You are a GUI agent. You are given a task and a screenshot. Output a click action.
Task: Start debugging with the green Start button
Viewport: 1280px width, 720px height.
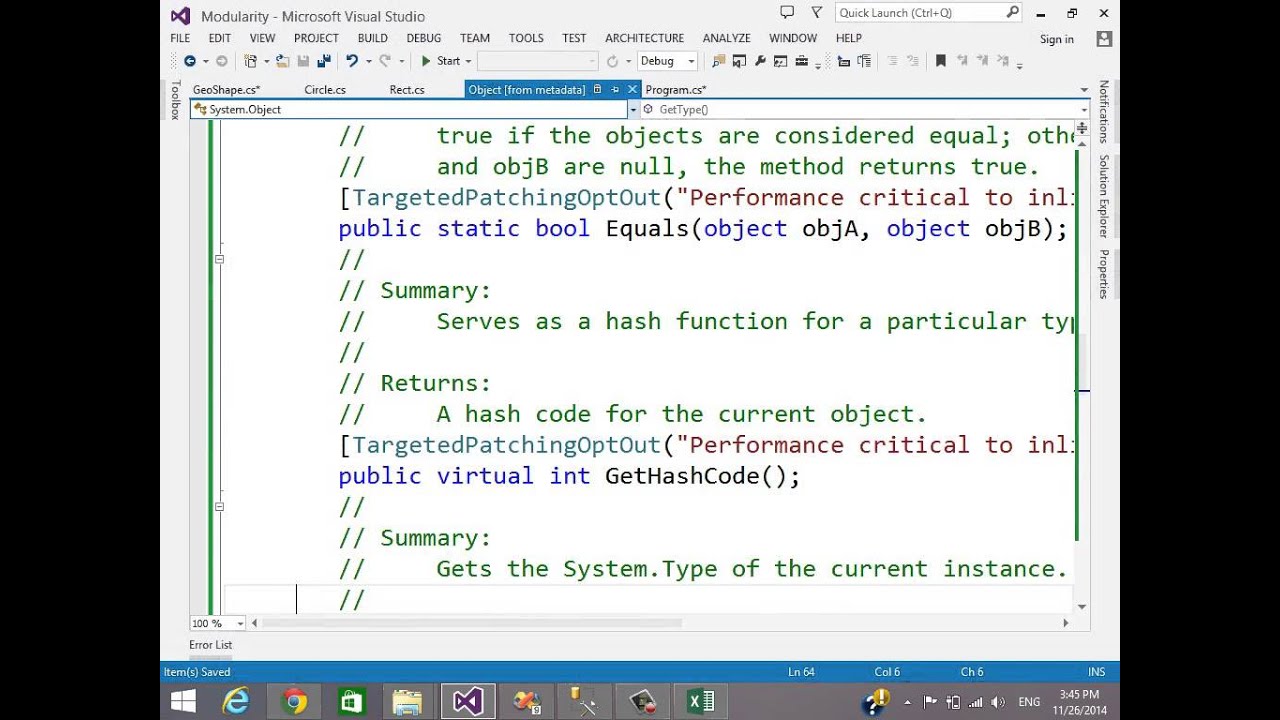(440, 61)
